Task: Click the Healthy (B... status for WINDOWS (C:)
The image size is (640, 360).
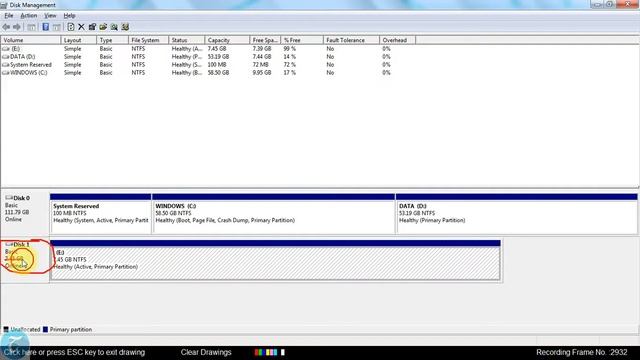Action: pyautogui.click(x=187, y=73)
